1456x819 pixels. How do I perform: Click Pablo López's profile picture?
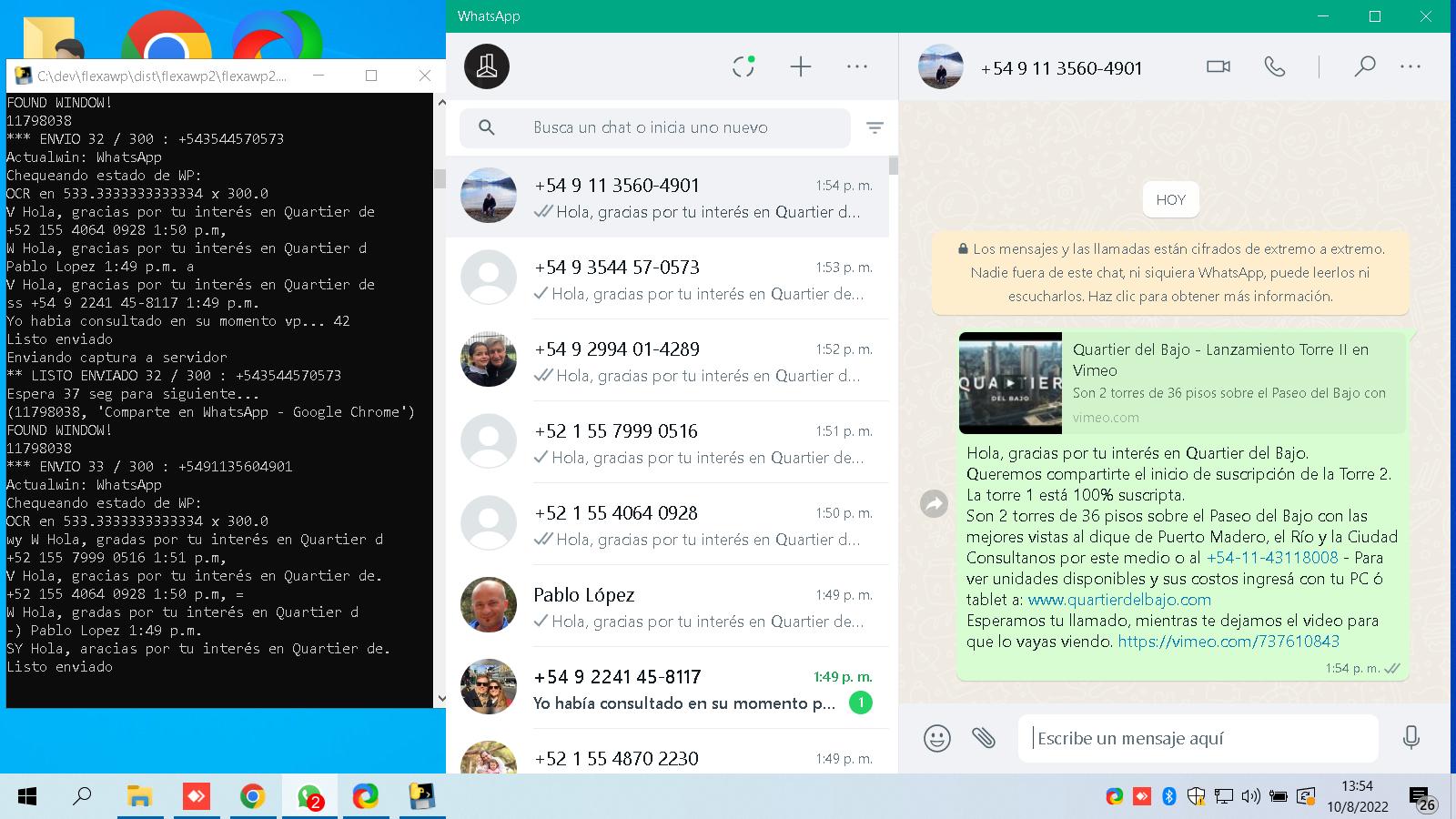click(489, 604)
